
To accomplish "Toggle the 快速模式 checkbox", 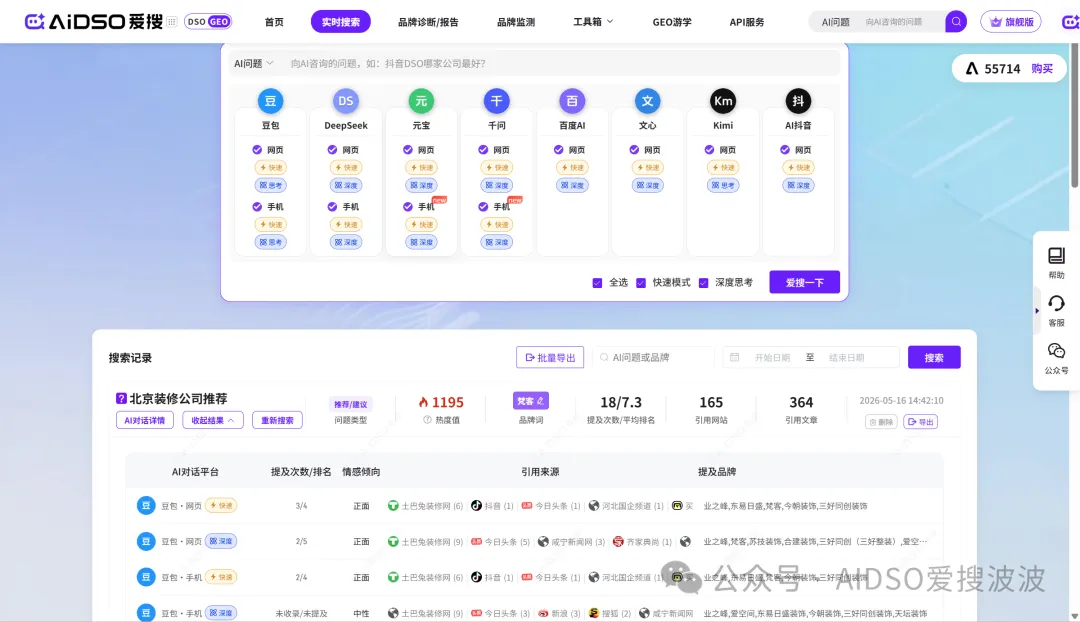I will pyautogui.click(x=641, y=283).
